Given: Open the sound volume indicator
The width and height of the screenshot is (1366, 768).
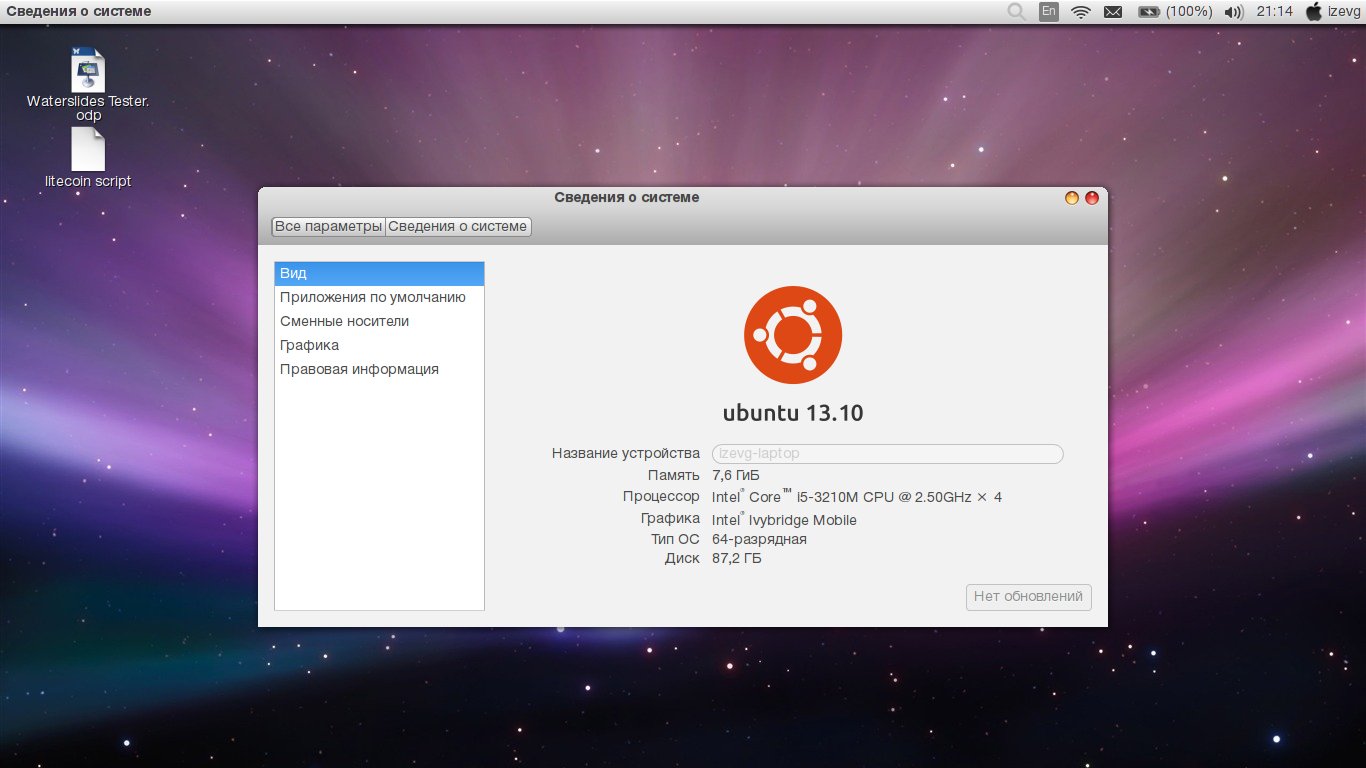Looking at the screenshot, I should coord(1234,12).
